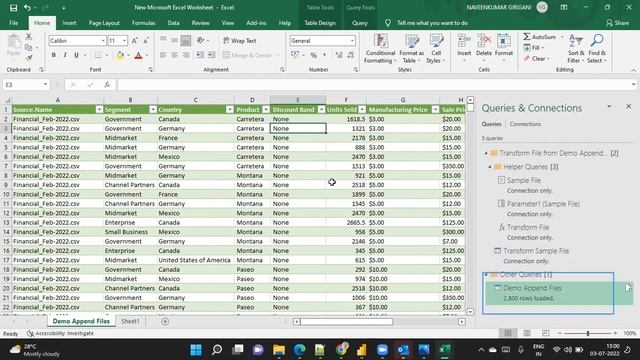Add a new sheet with the plus button
The height and width of the screenshot is (360, 640).
pos(165,321)
